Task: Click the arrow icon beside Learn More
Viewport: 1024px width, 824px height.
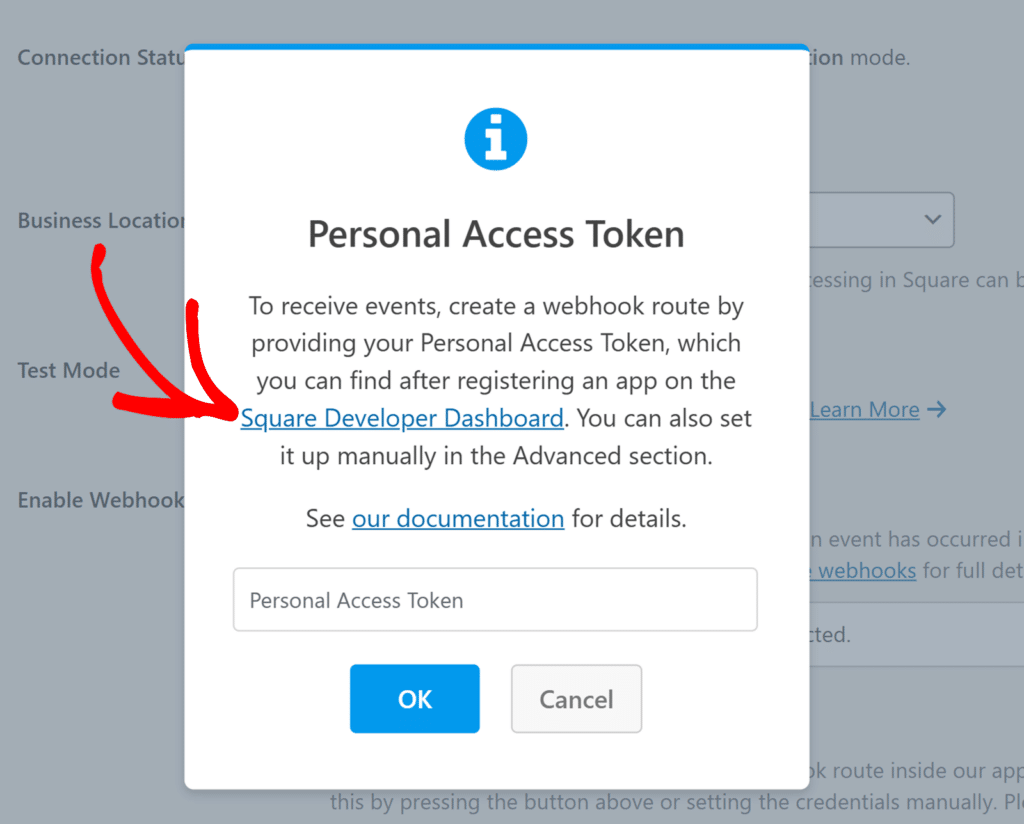Action: click(x=936, y=409)
